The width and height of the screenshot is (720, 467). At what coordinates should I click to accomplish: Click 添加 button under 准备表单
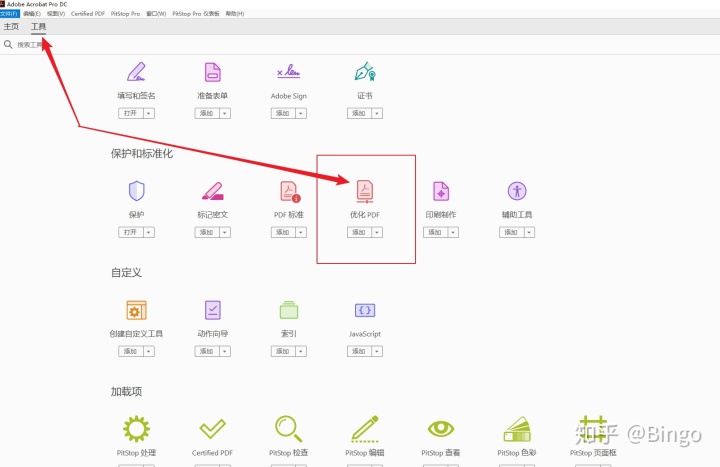pos(207,113)
